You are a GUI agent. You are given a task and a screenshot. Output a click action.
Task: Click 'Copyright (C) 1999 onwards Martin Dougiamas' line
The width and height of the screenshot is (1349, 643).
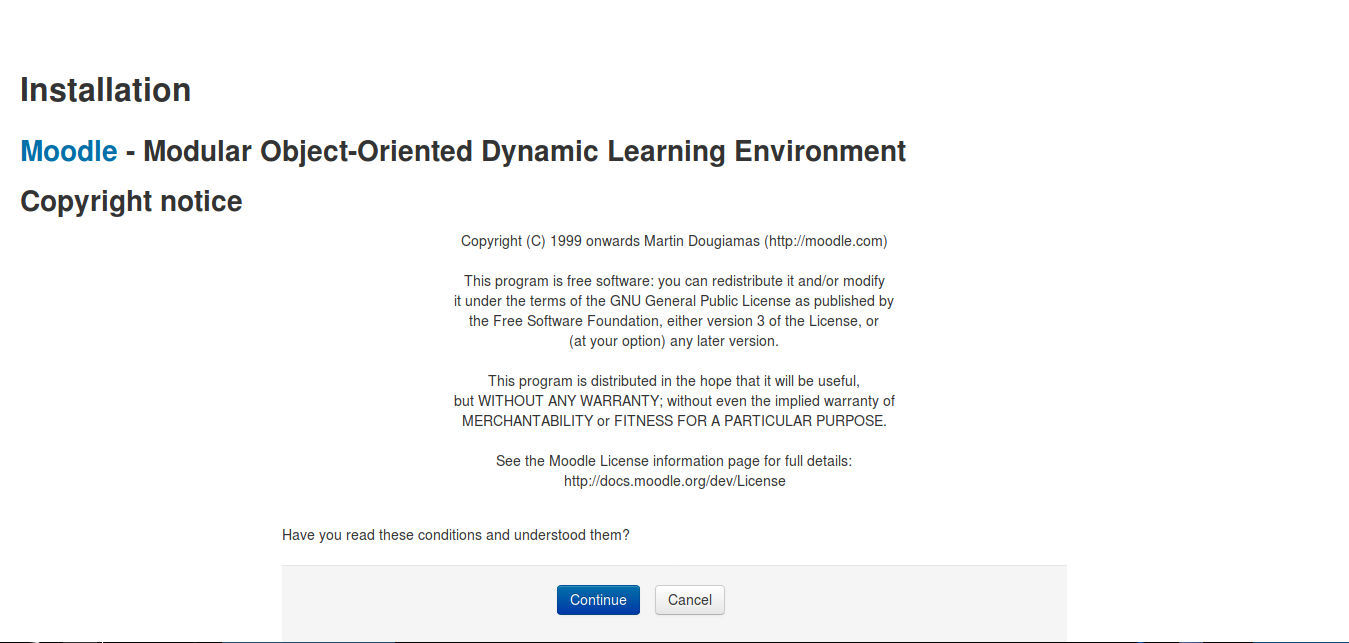point(674,241)
